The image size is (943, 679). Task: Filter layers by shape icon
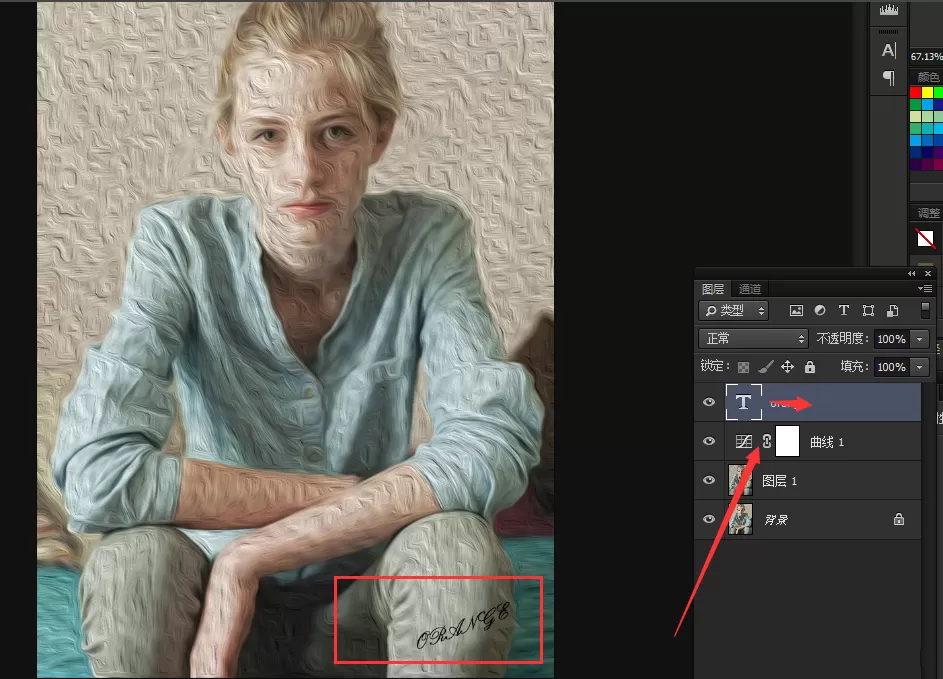tap(868, 310)
